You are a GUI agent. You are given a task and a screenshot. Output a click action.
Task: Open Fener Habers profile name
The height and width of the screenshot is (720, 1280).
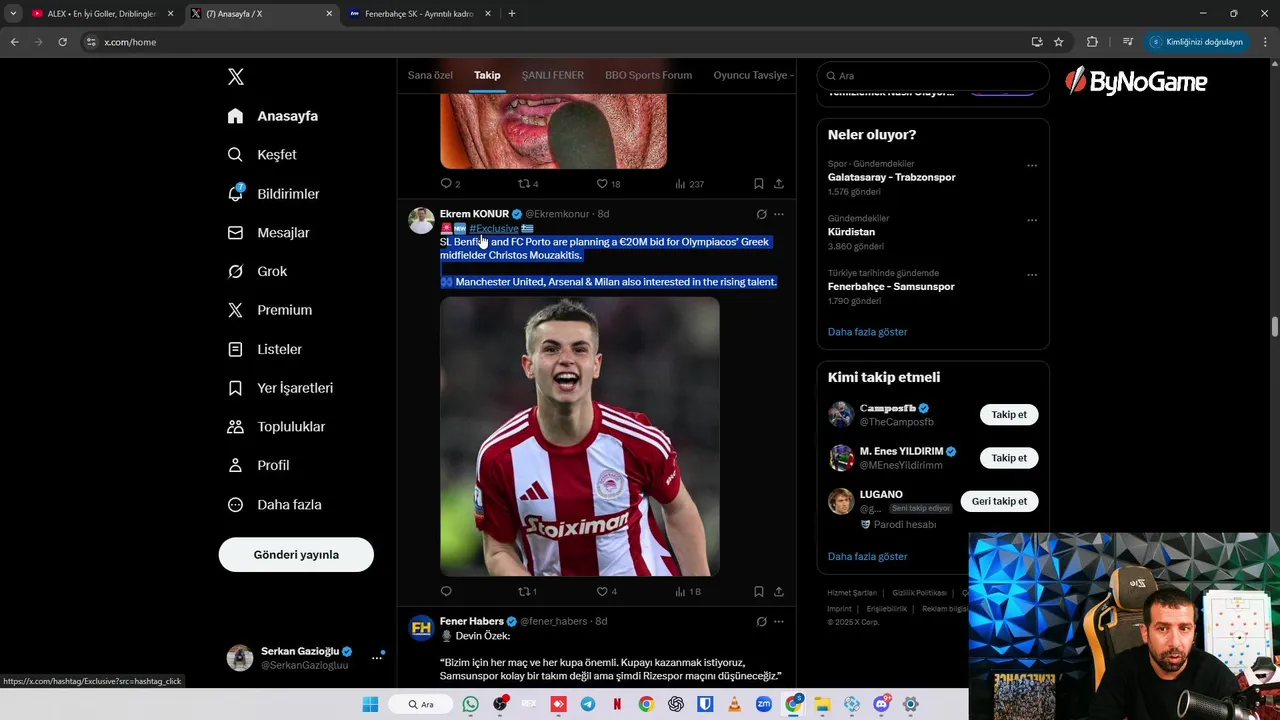472,621
